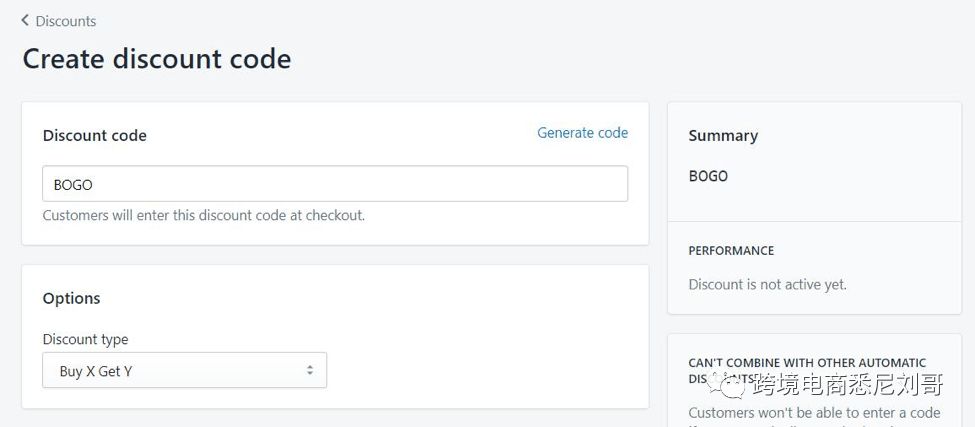Click the Create discount code page title
Screen dimensions: 975x427
[x=157, y=59]
